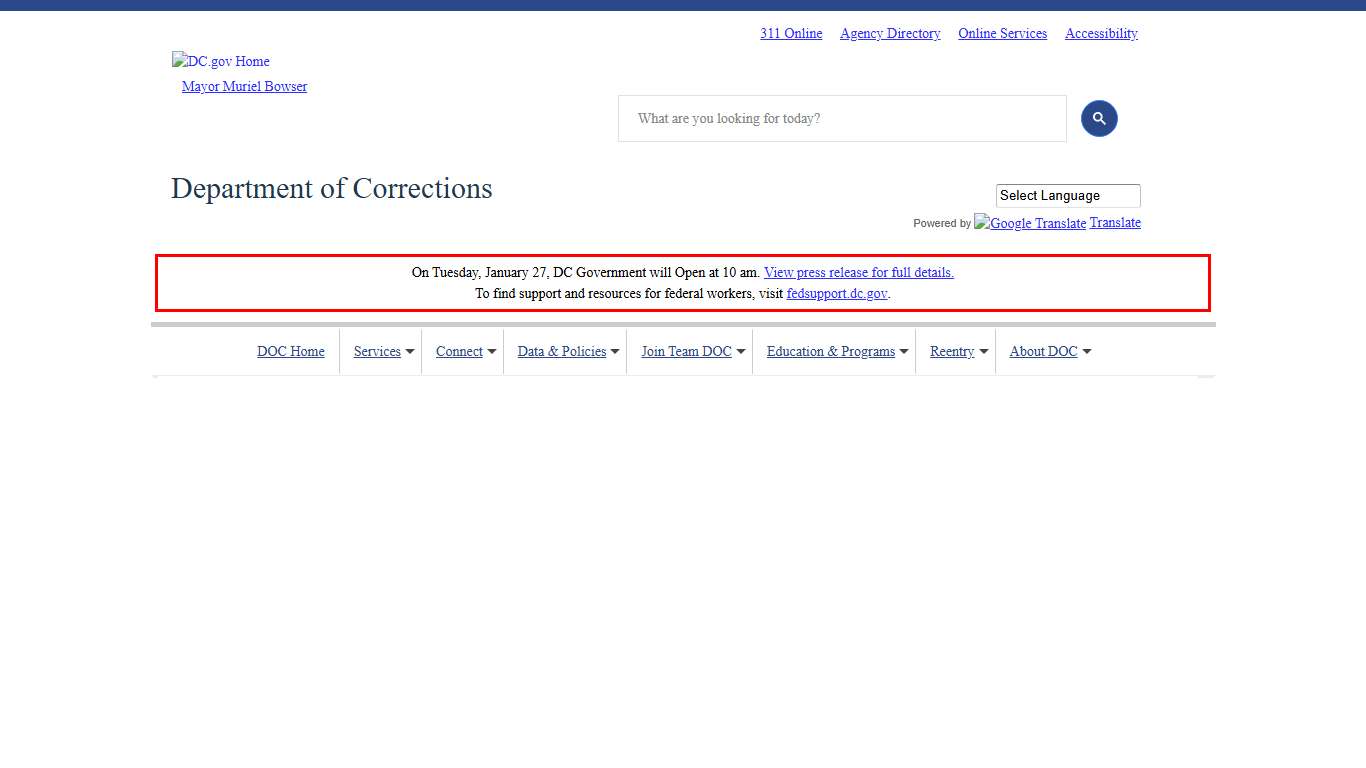Screen dimensions: 1366x768
Task: Expand the Services menu arrow
Action: (410, 352)
